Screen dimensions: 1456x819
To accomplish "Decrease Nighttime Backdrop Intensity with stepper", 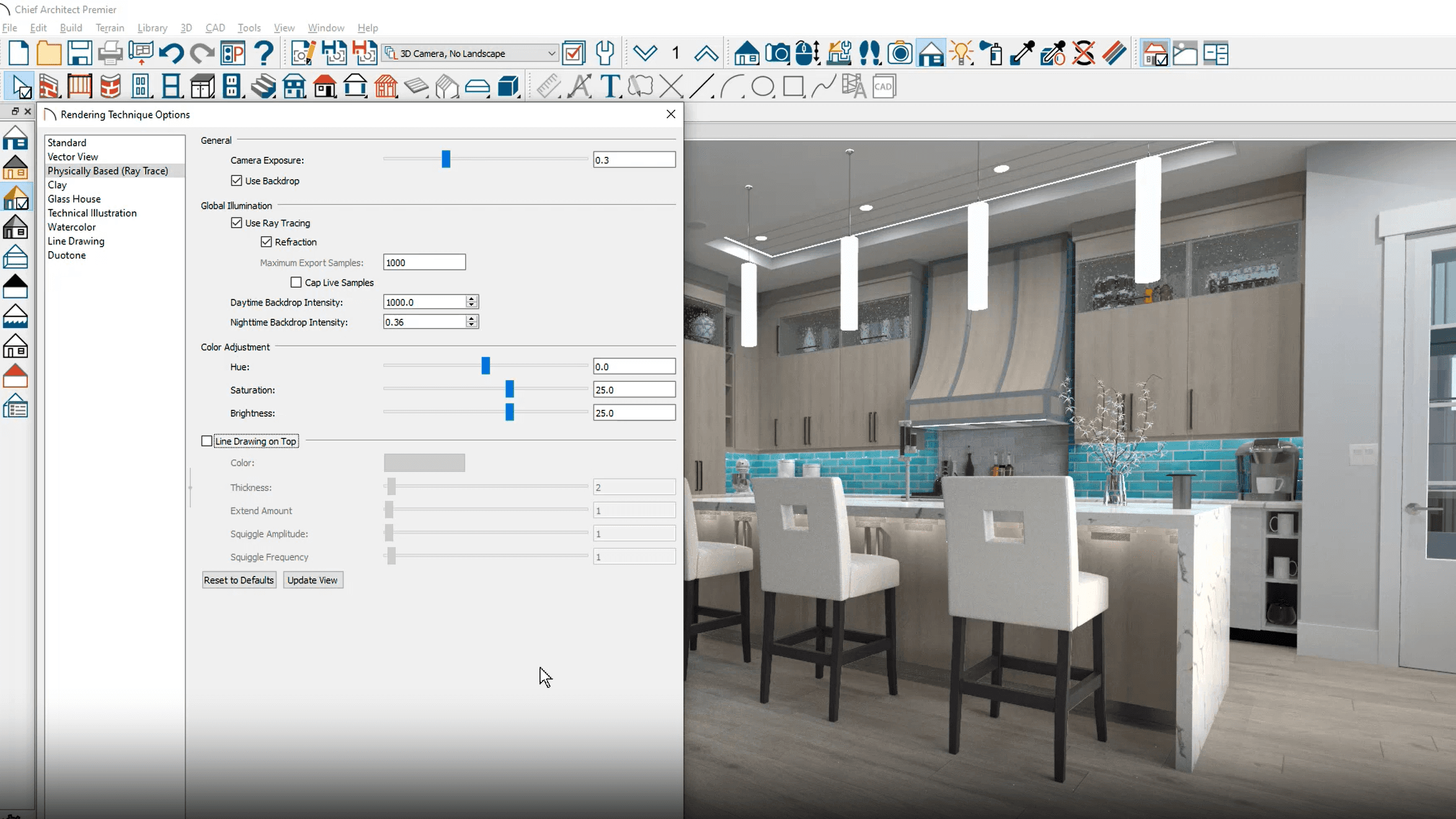I will pos(471,325).
